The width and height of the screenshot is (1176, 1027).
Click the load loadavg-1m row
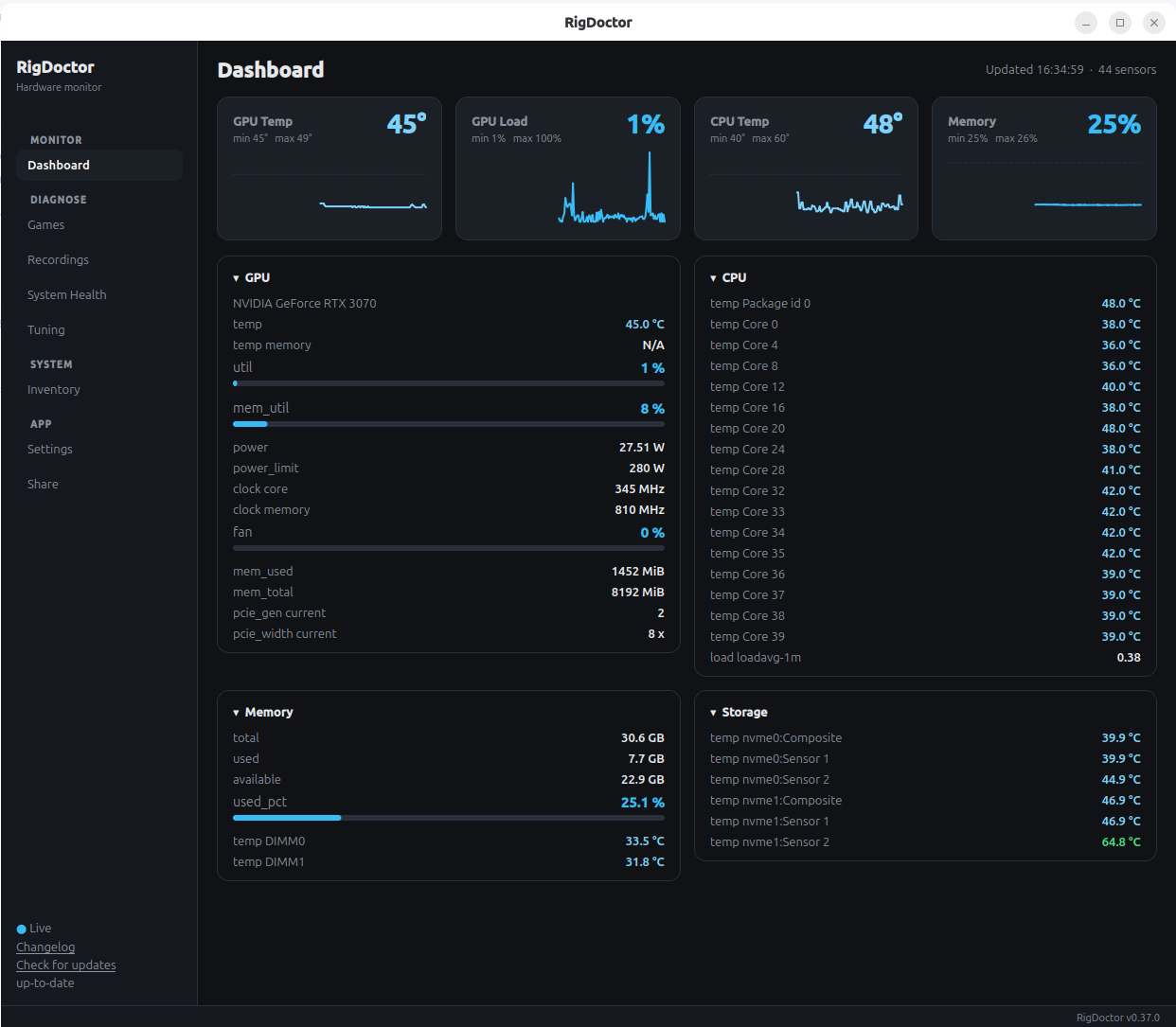[x=925, y=658]
